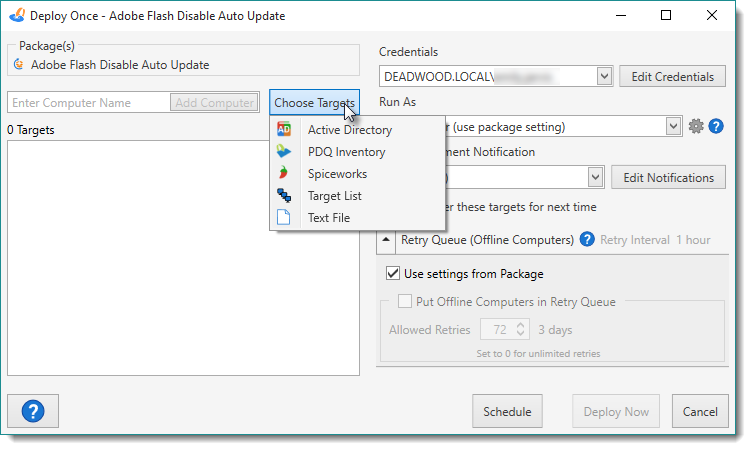Open the help icon next to Run As
This screenshot has height=450, width=751.
click(x=716, y=126)
